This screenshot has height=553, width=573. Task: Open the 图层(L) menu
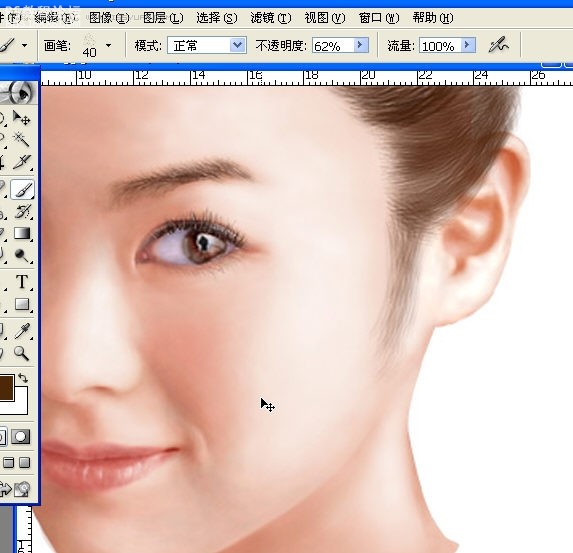(x=163, y=18)
